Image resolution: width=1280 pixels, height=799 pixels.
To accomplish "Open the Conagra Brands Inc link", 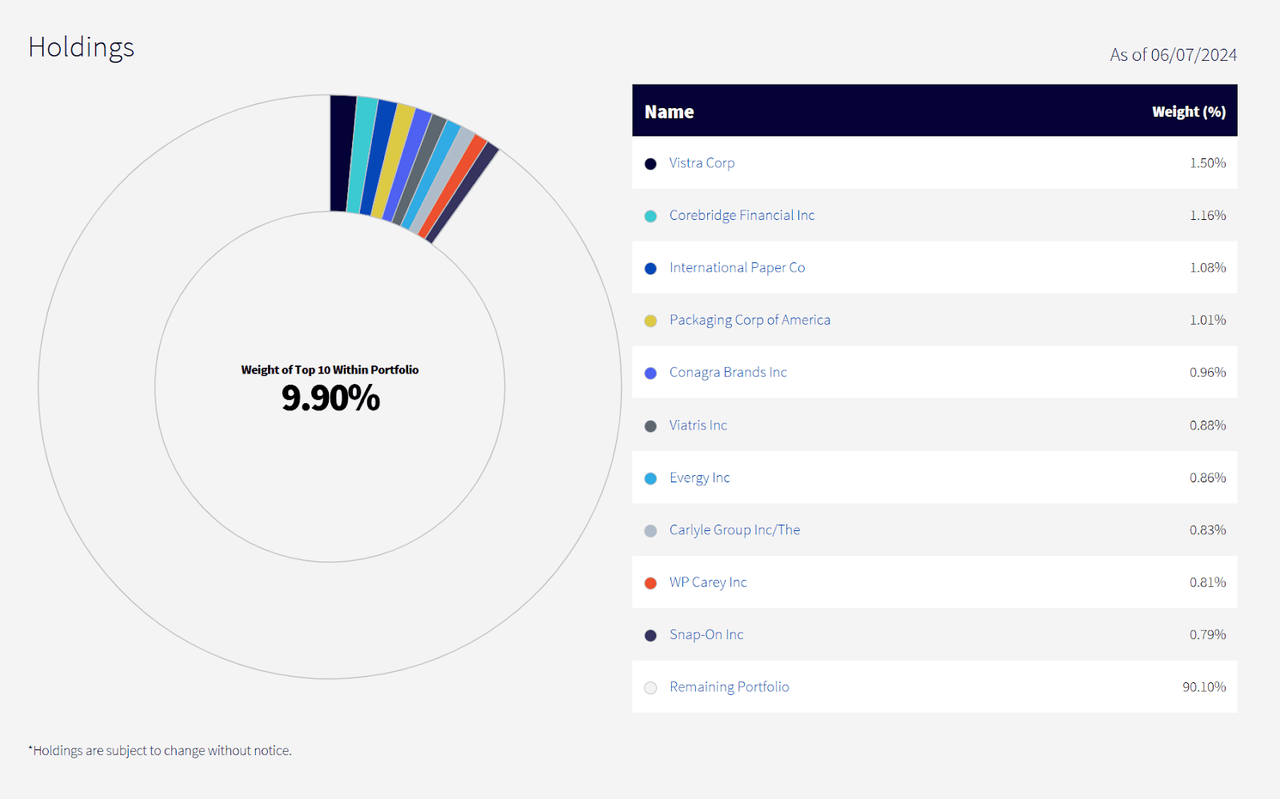I will (728, 372).
